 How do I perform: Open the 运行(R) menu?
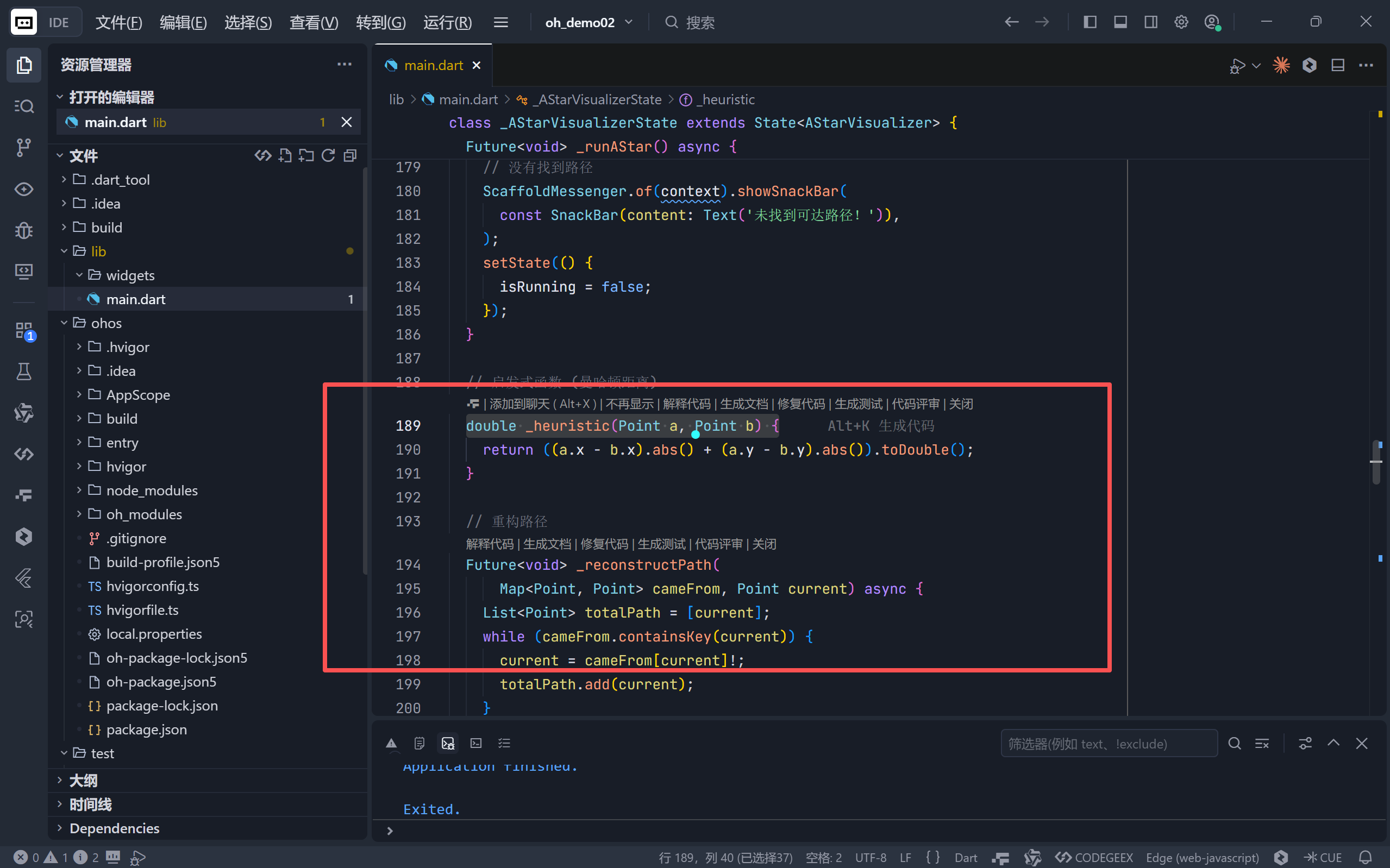pyautogui.click(x=447, y=22)
